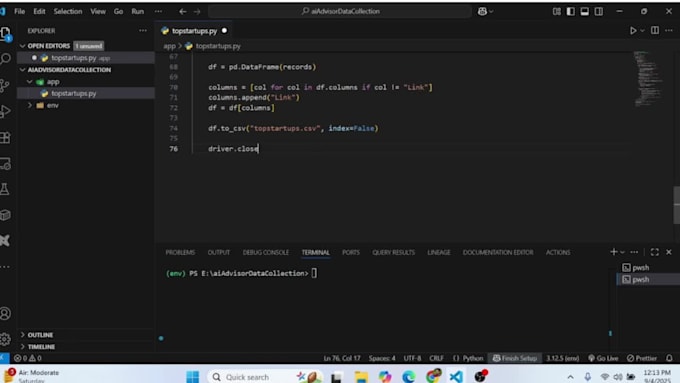Open Source Control view
The height and width of the screenshot is (383, 680).
click(5, 85)
